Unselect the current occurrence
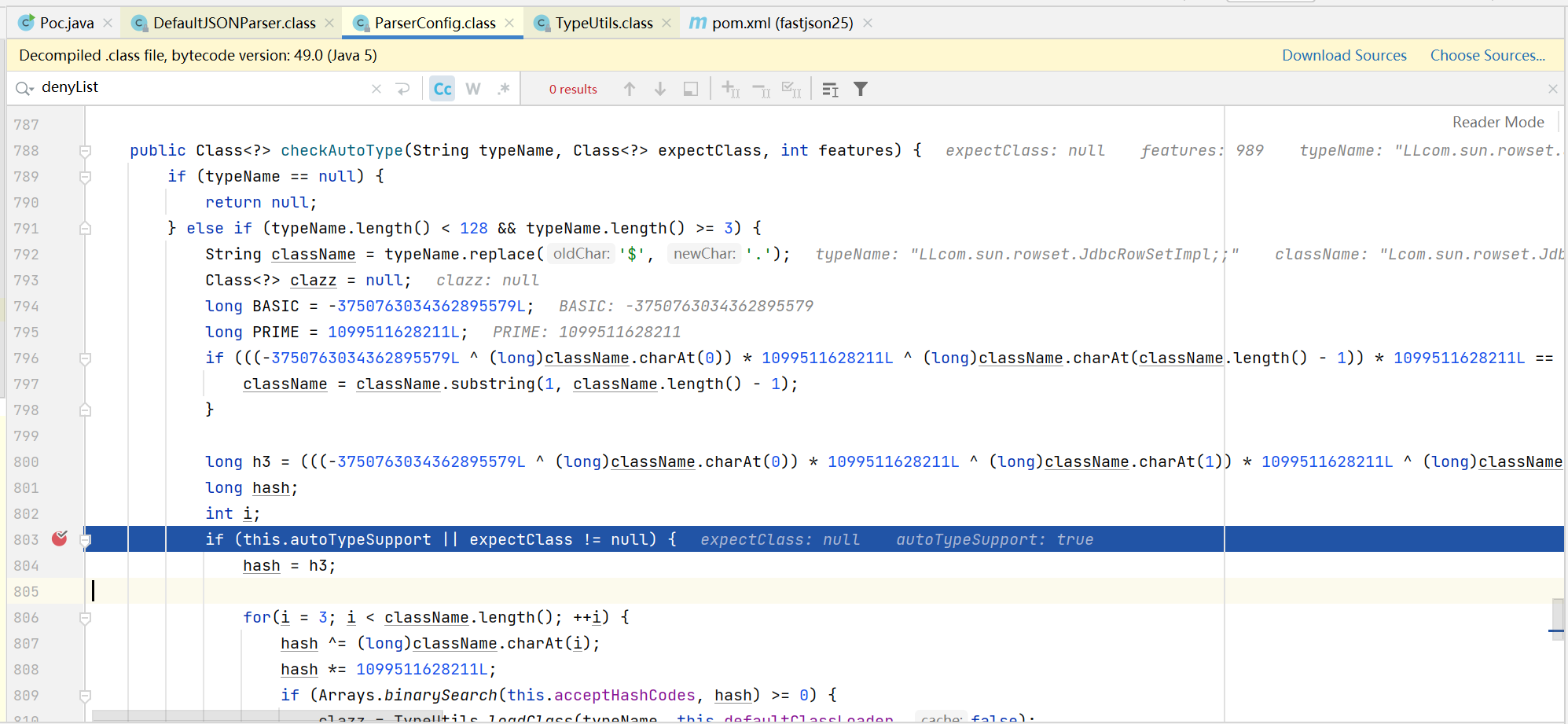 click(761, 89)
